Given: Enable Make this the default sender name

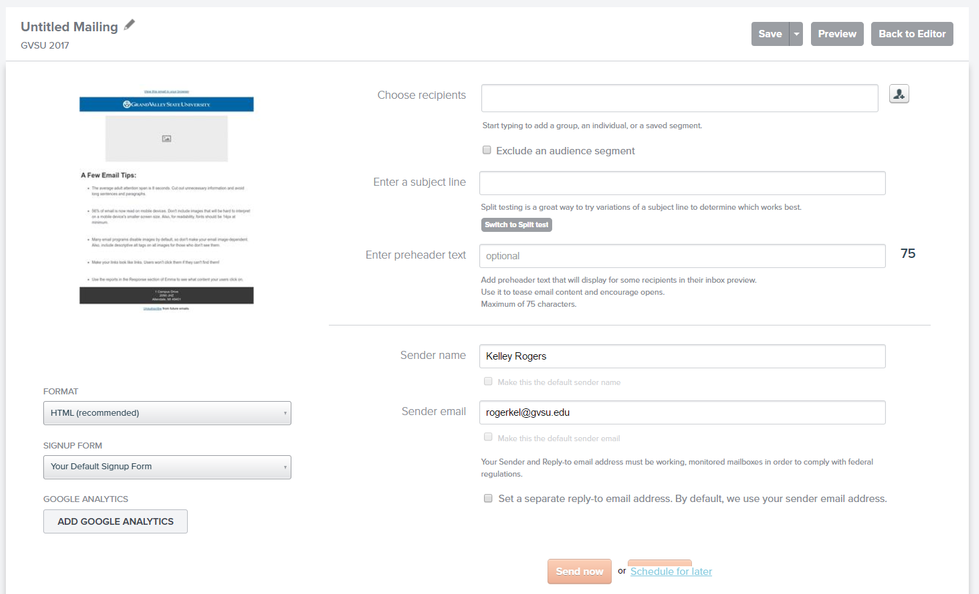Looking at the screenshot, I should click(x=488, y=381).
